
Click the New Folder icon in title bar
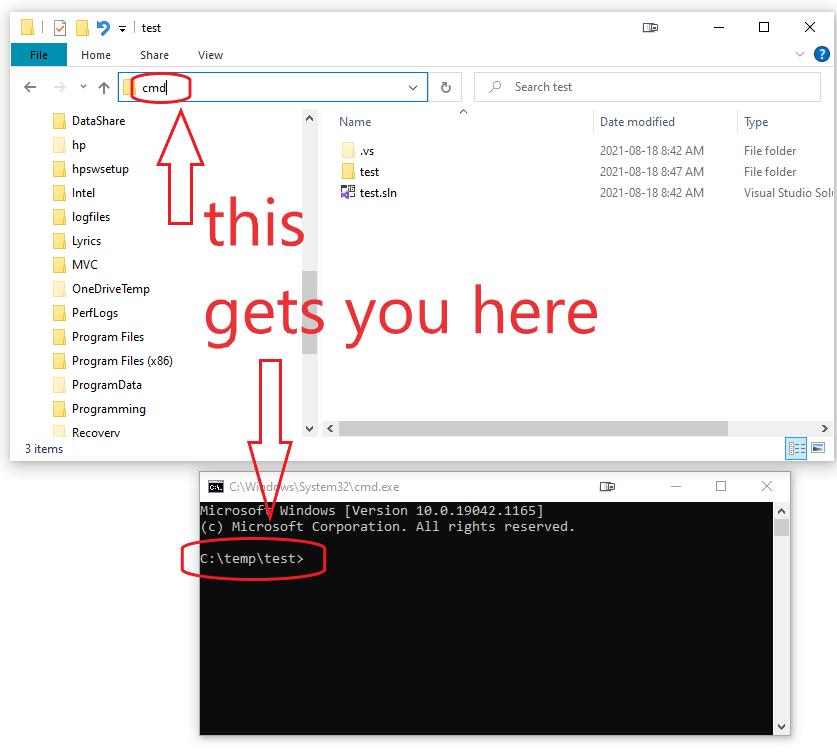[x=82, y=28]
